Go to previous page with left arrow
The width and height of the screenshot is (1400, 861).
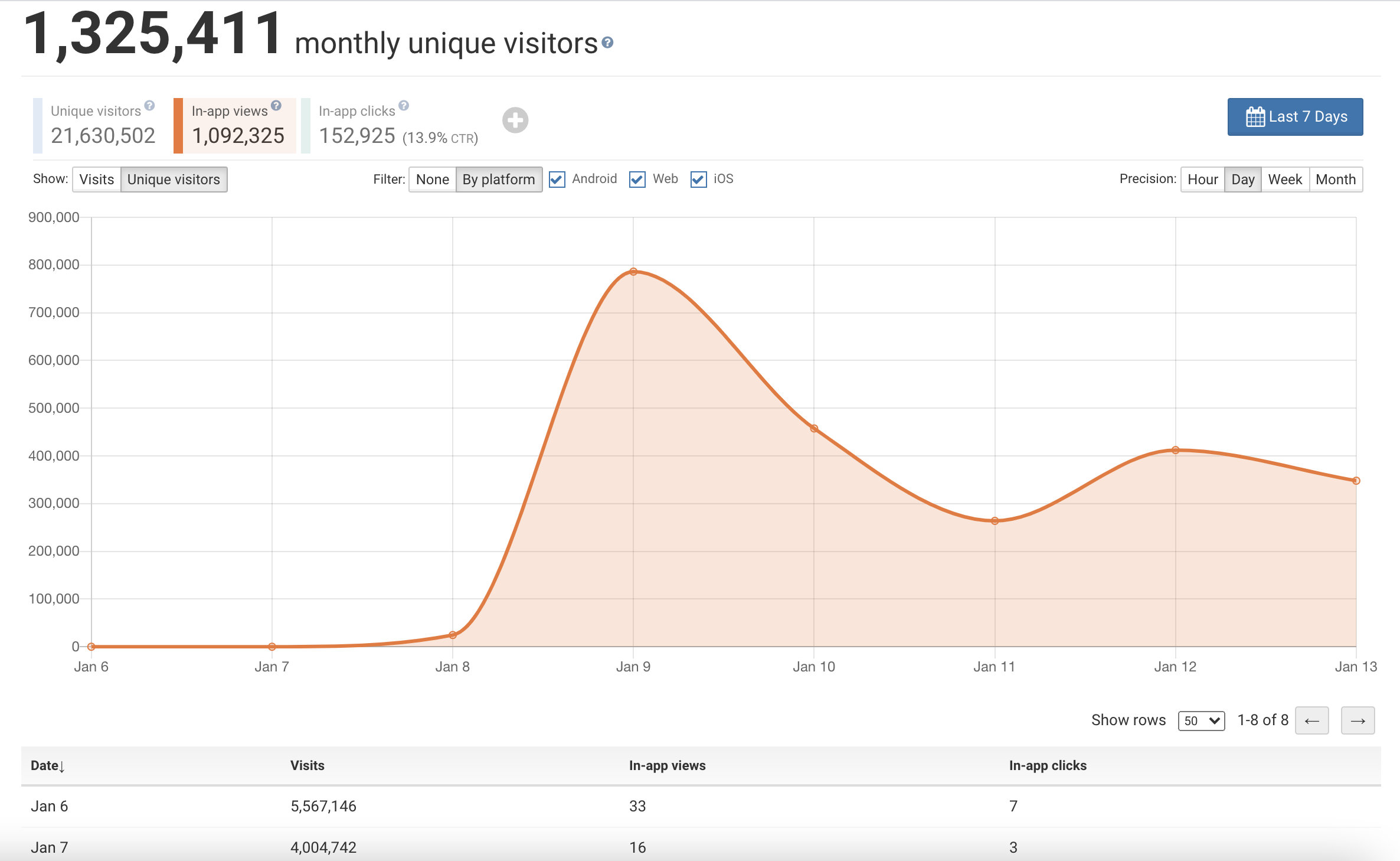point(1311,720)
